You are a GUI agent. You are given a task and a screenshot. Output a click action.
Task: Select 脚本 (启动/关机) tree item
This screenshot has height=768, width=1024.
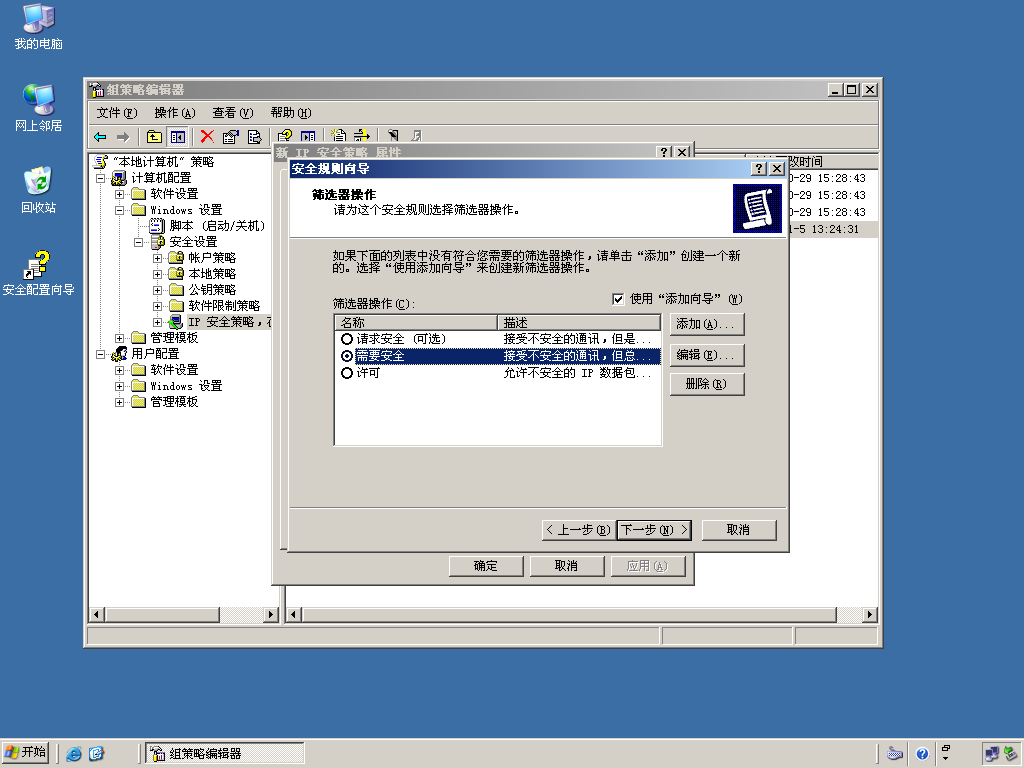pos(217,226)
